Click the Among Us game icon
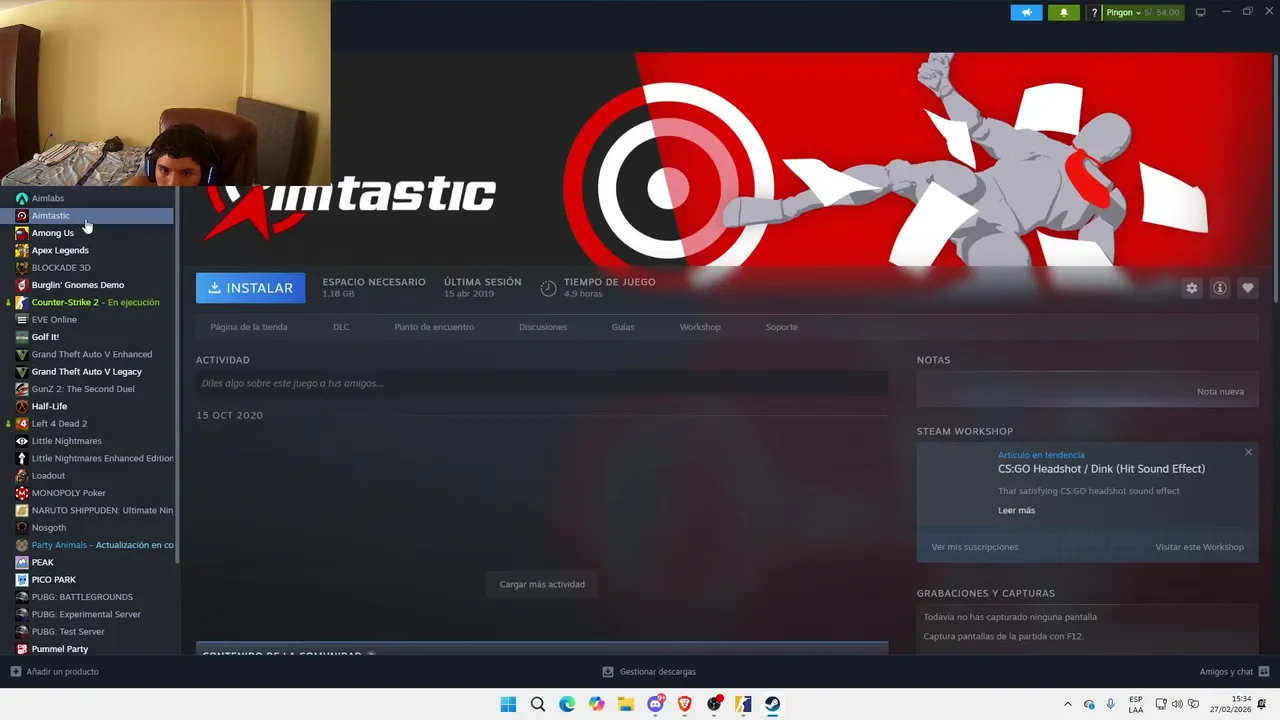This screenshot has height=720, width=1280. [x=22, y=233]
